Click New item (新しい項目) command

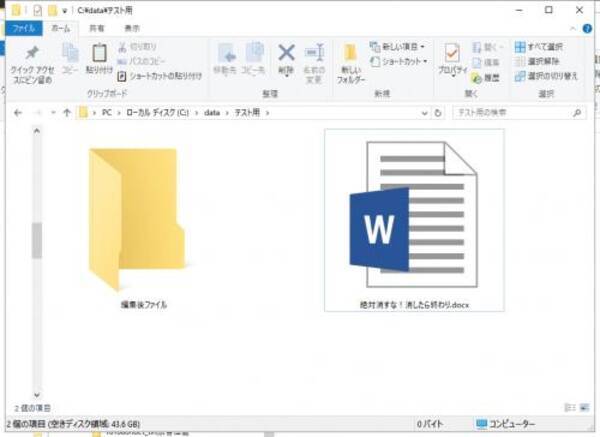[x=398, y=47]
